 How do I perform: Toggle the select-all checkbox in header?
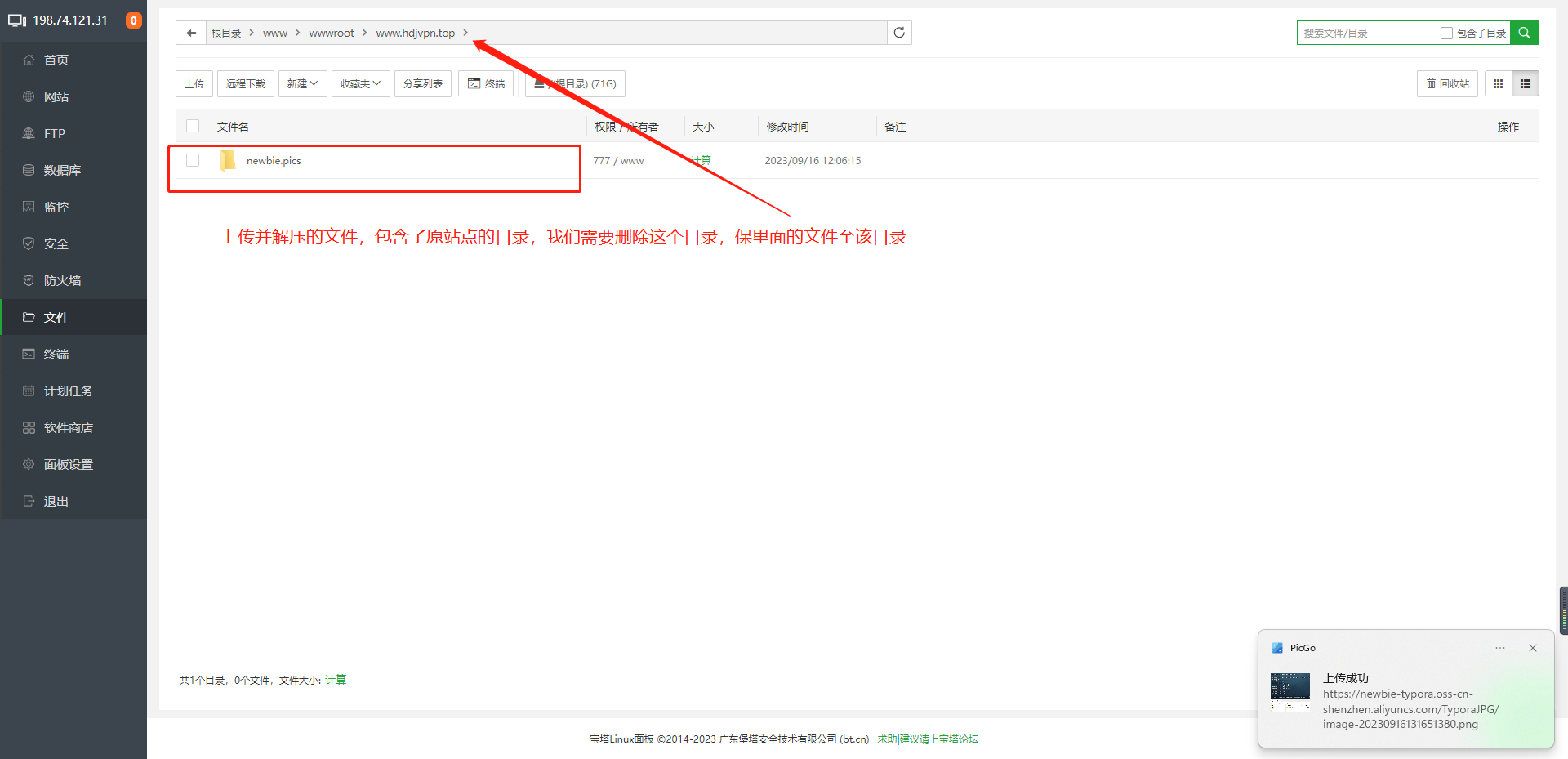coord(193,126)
